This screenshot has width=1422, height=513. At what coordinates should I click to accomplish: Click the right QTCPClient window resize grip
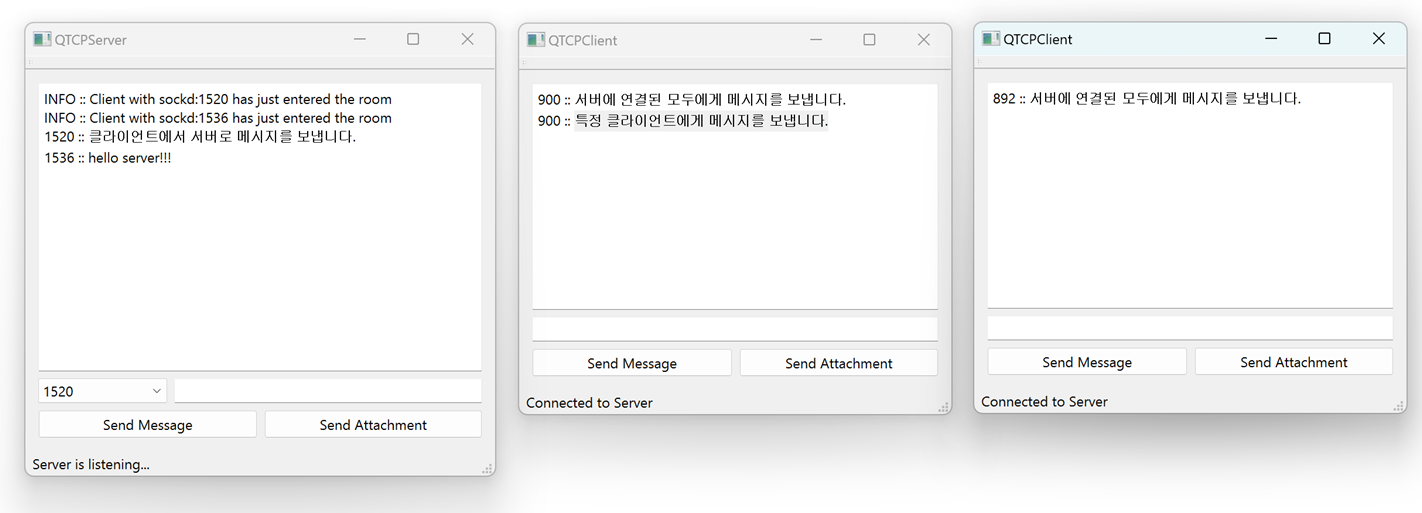click(x=1398, y=405)
